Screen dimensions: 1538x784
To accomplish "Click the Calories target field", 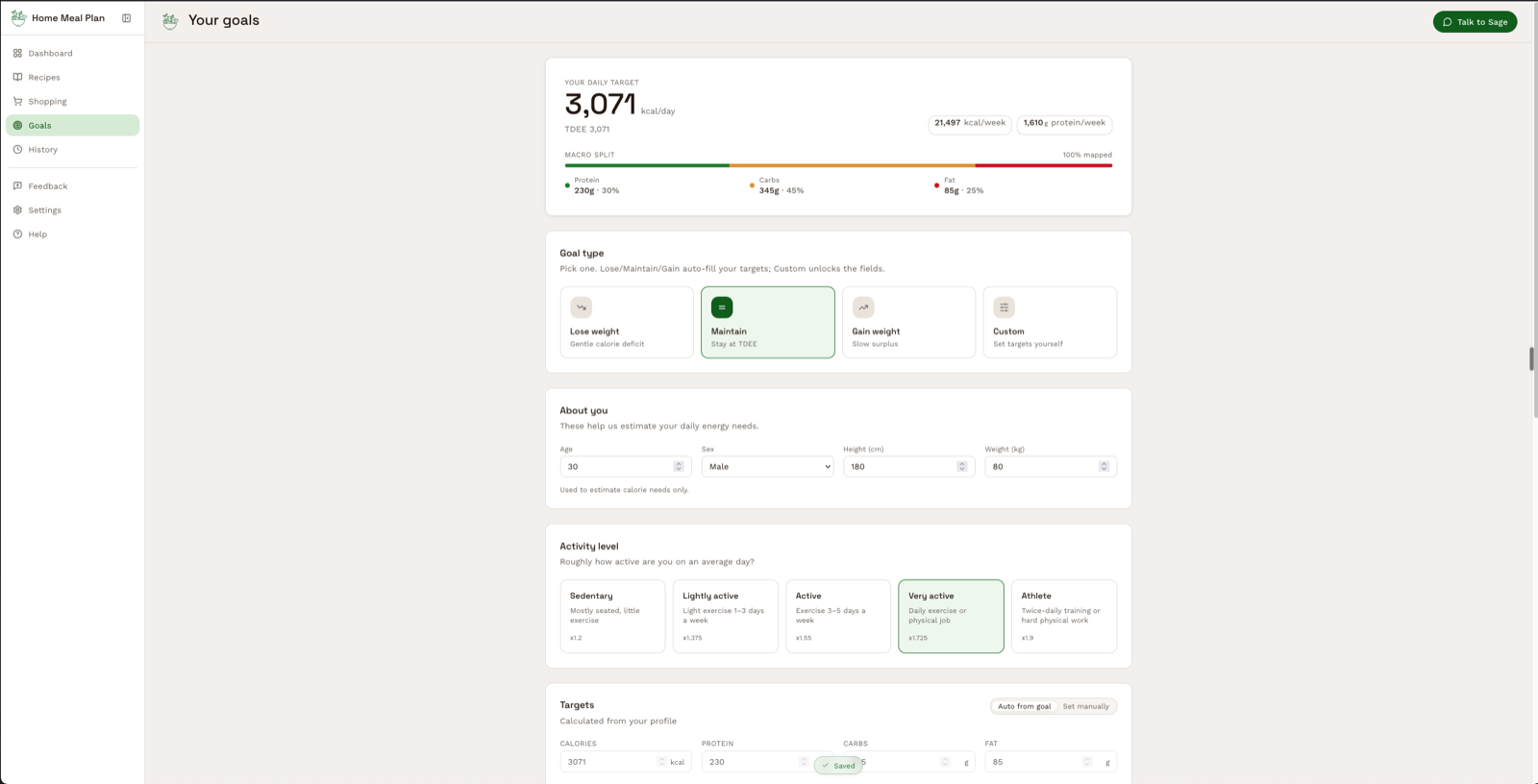I will (626, 762).
